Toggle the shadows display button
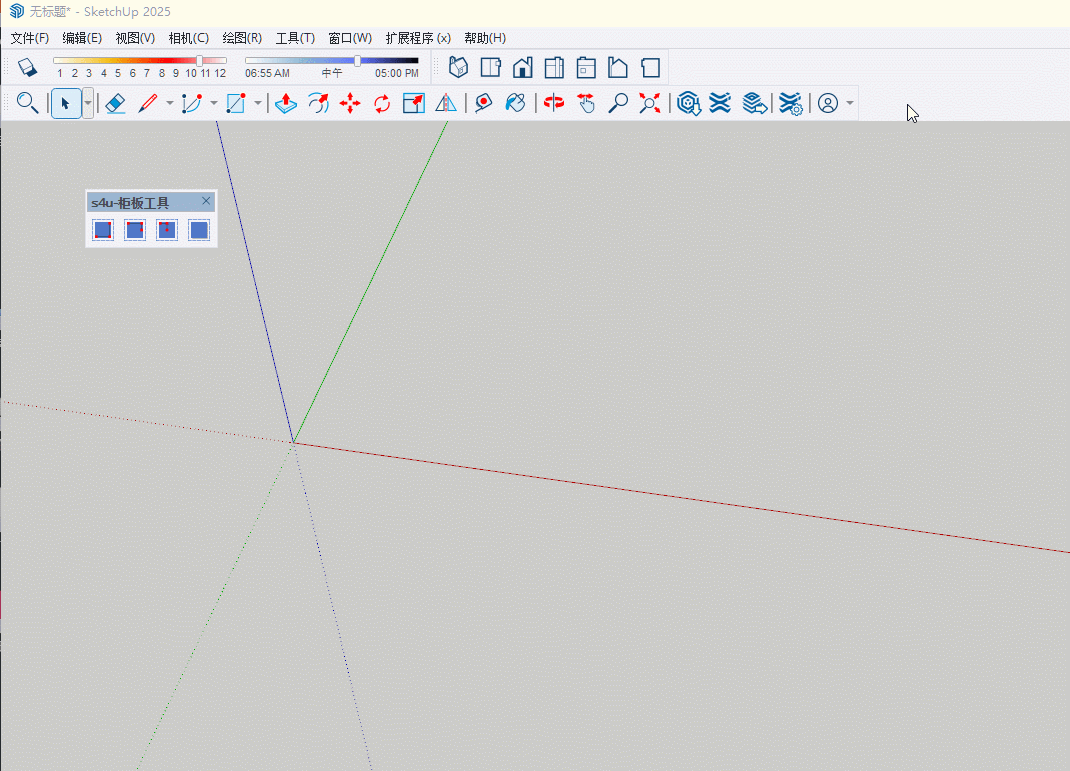Image resolution: width=1070 pixels, height=771 pixels. (x=27, y=67)
